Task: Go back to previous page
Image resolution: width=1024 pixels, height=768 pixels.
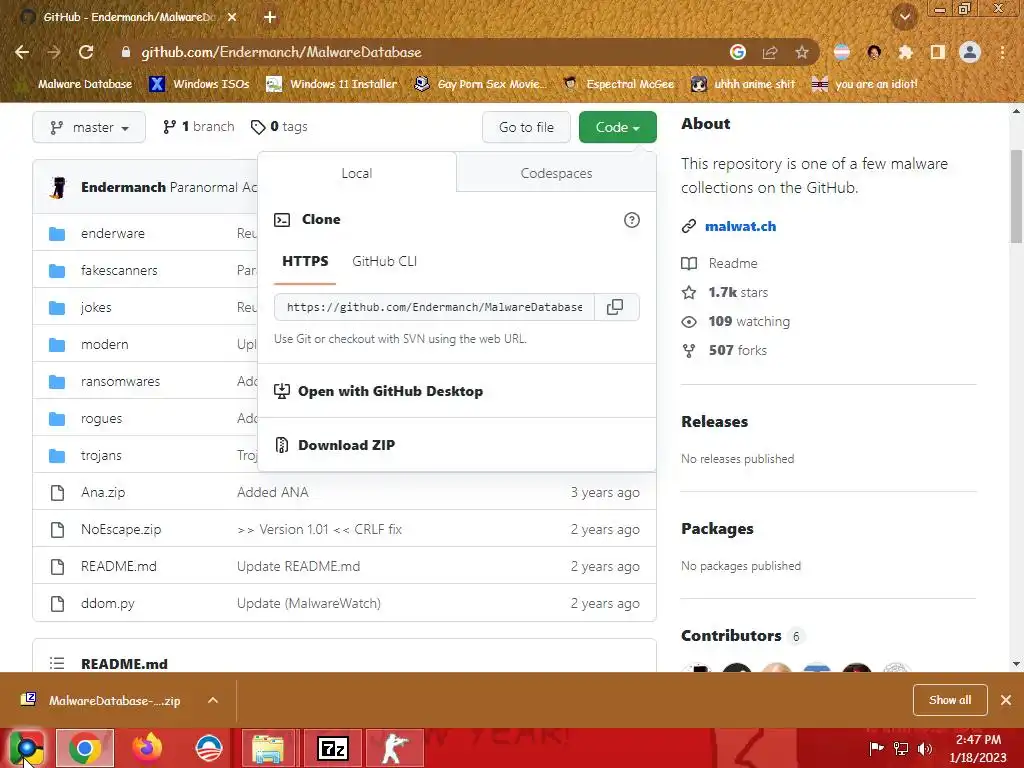Action: (x=22, y=52)
